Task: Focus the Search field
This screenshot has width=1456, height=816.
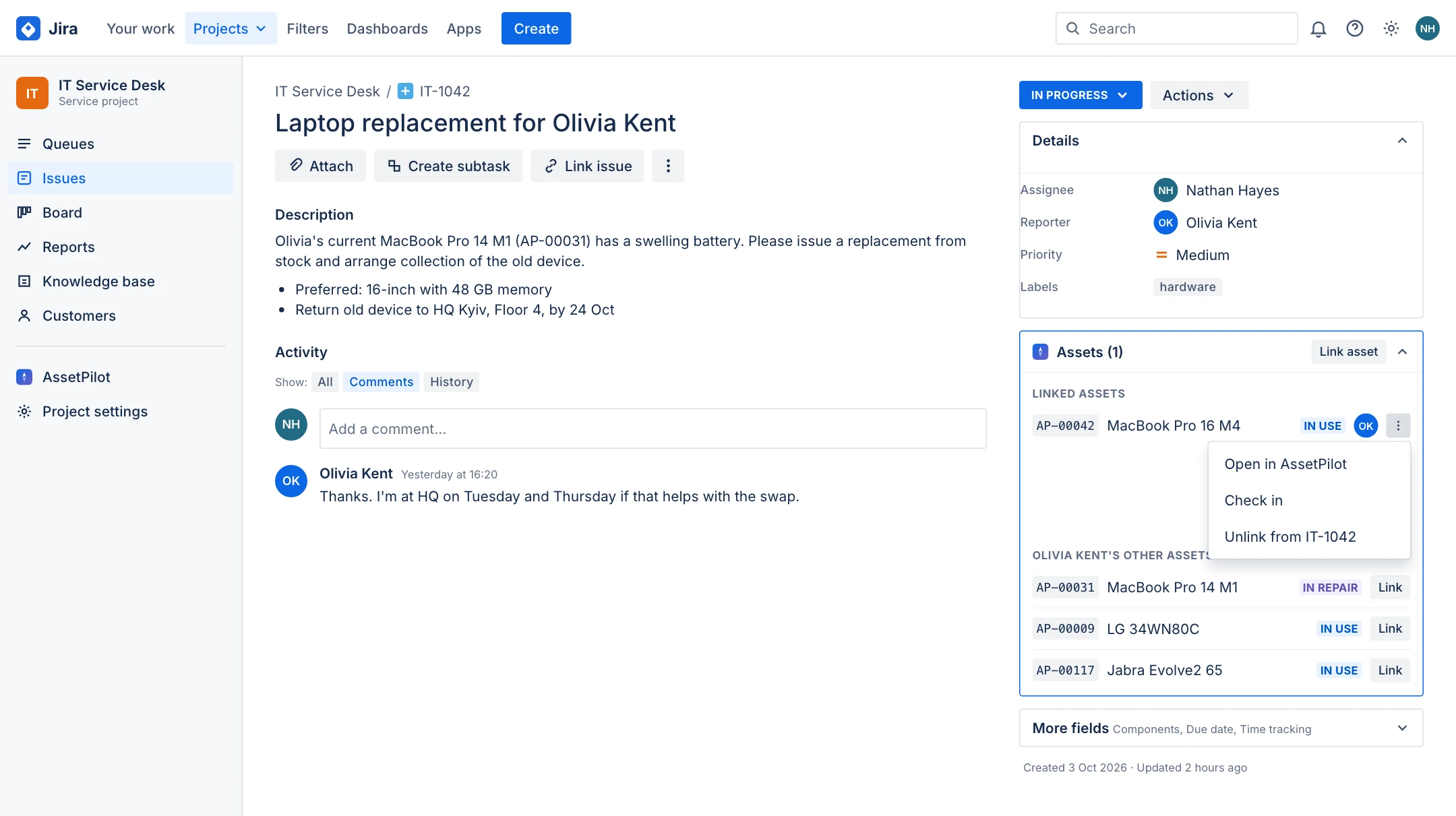Action: tap(1176, 28)
